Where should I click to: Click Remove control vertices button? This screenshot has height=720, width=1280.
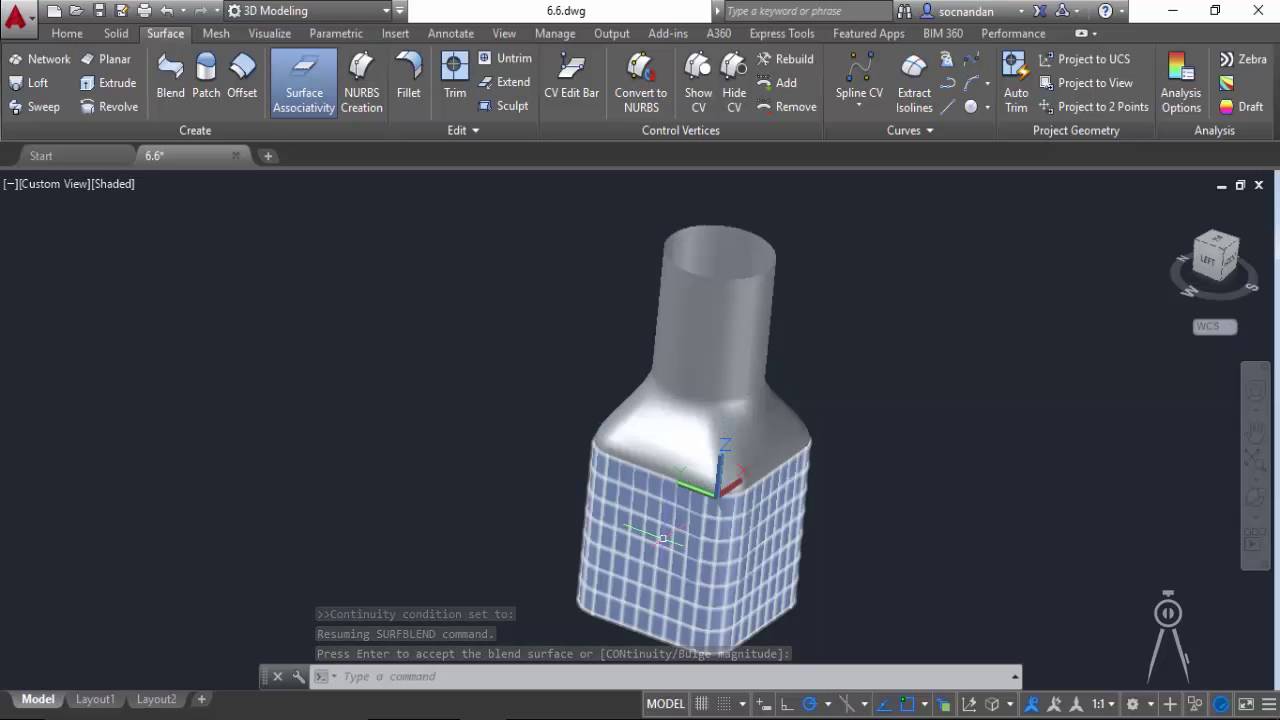[787, 107]
